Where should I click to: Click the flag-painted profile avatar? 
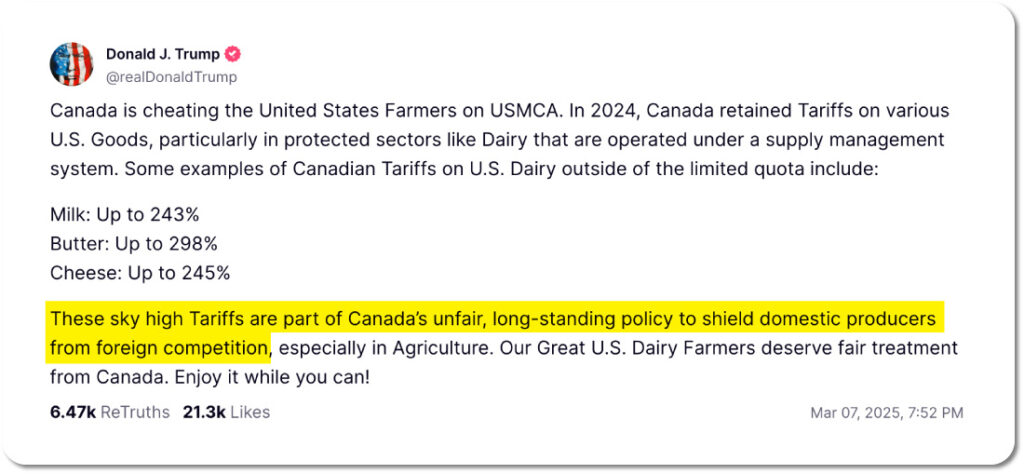[x=71, y=64]
